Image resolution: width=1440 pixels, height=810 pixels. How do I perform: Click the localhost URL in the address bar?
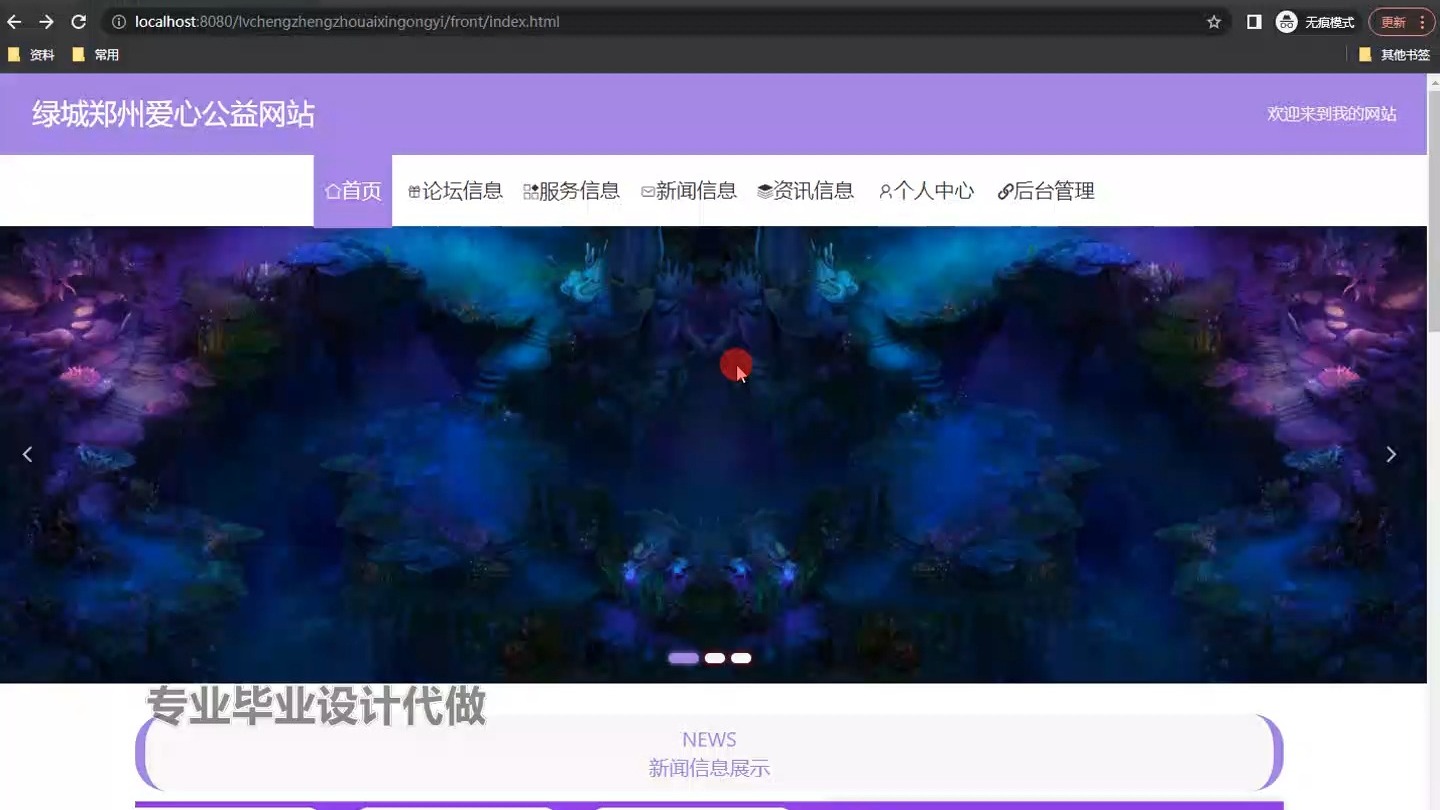[x=347, y=22]
